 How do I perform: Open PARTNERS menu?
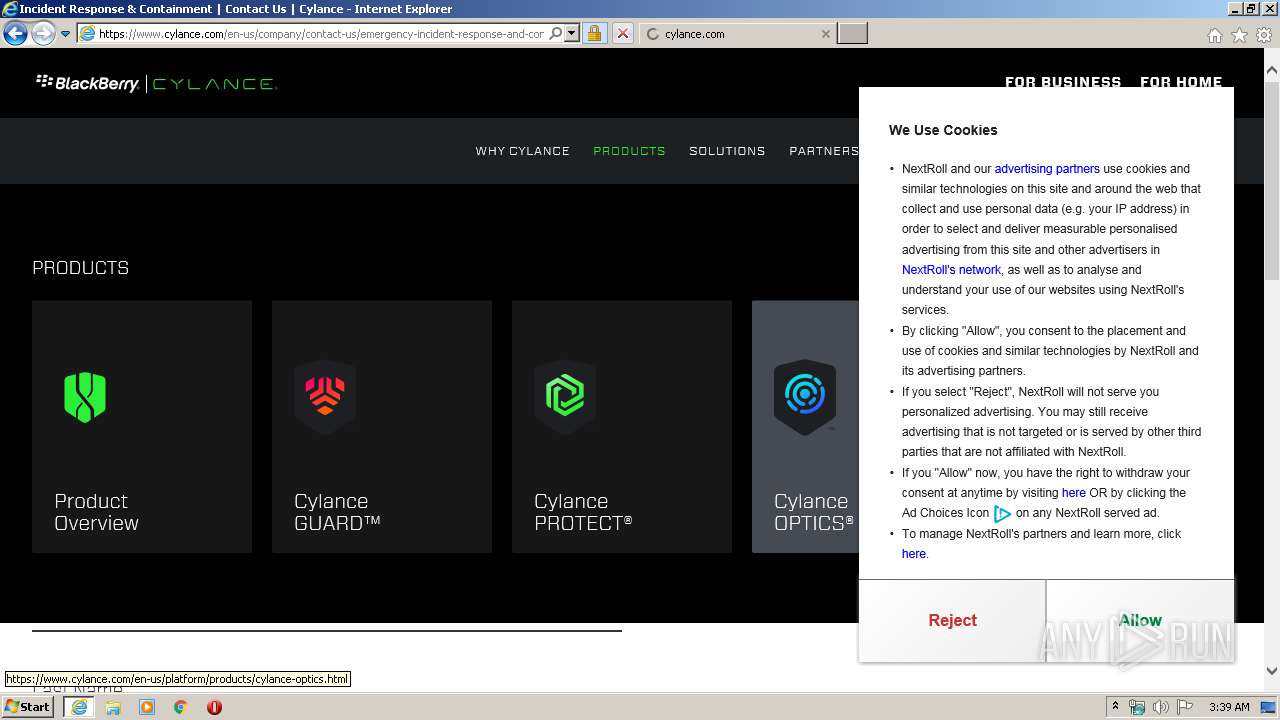[x=823, y=151]
